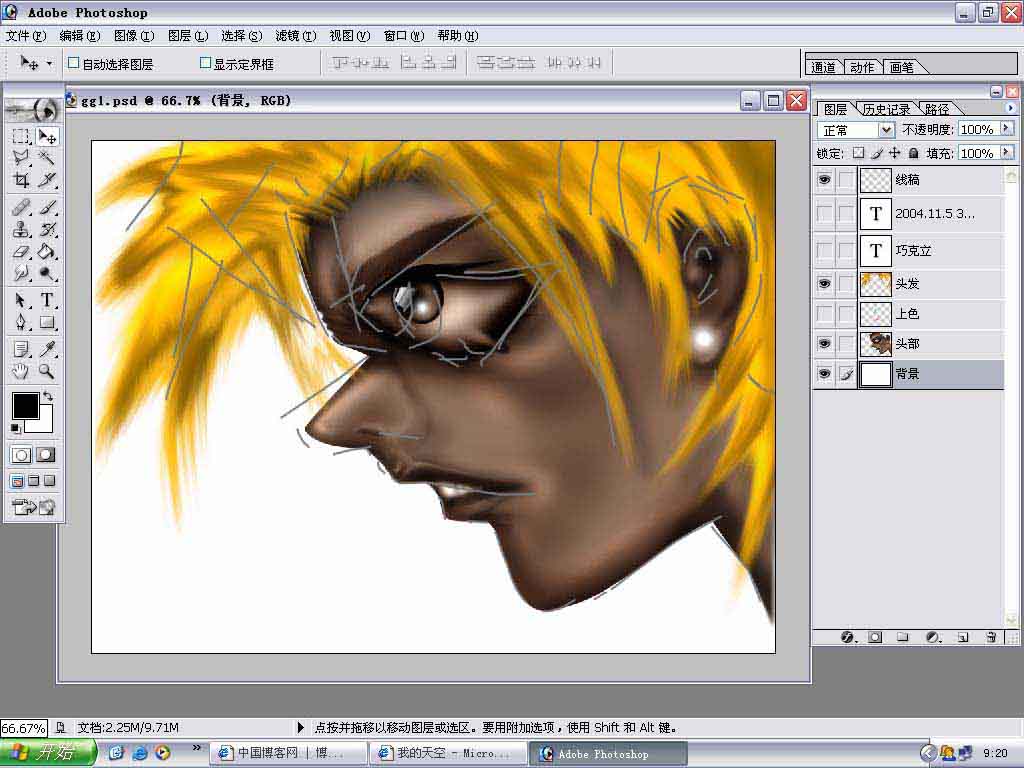Screen dimensions: 1024x768
Task: Open fill slider arrow
Action: [x=1006, y=152]
